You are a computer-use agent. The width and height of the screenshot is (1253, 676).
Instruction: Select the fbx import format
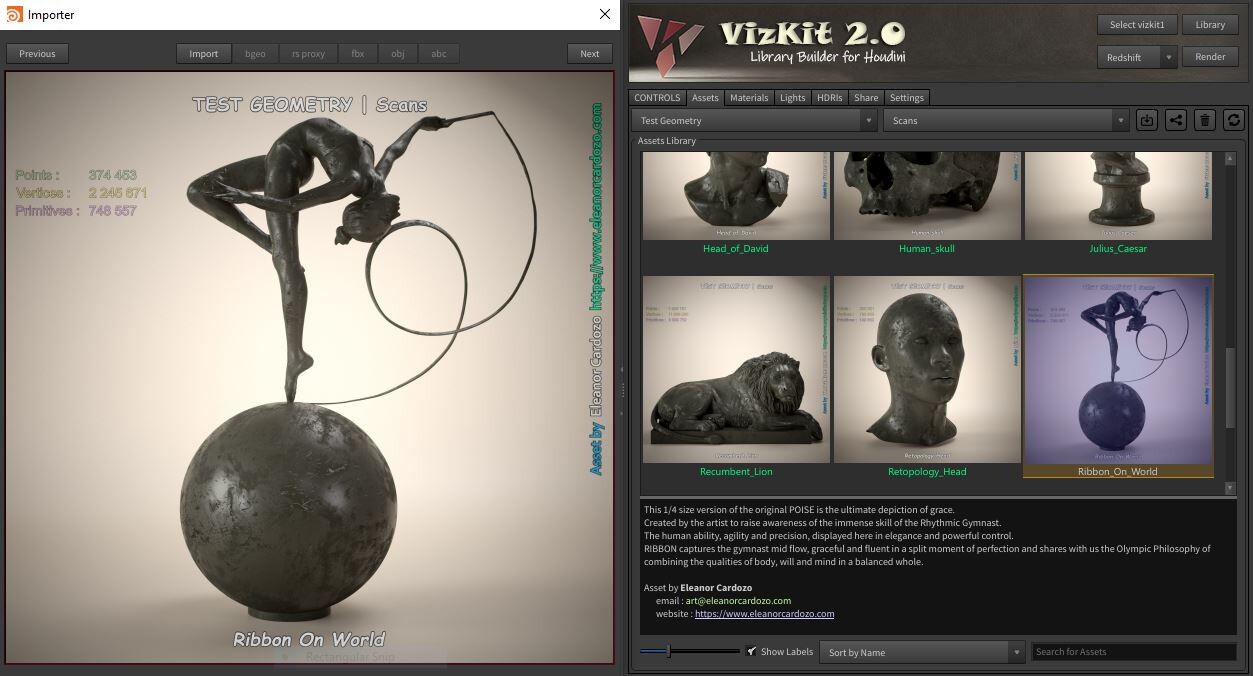click(358, 54)
